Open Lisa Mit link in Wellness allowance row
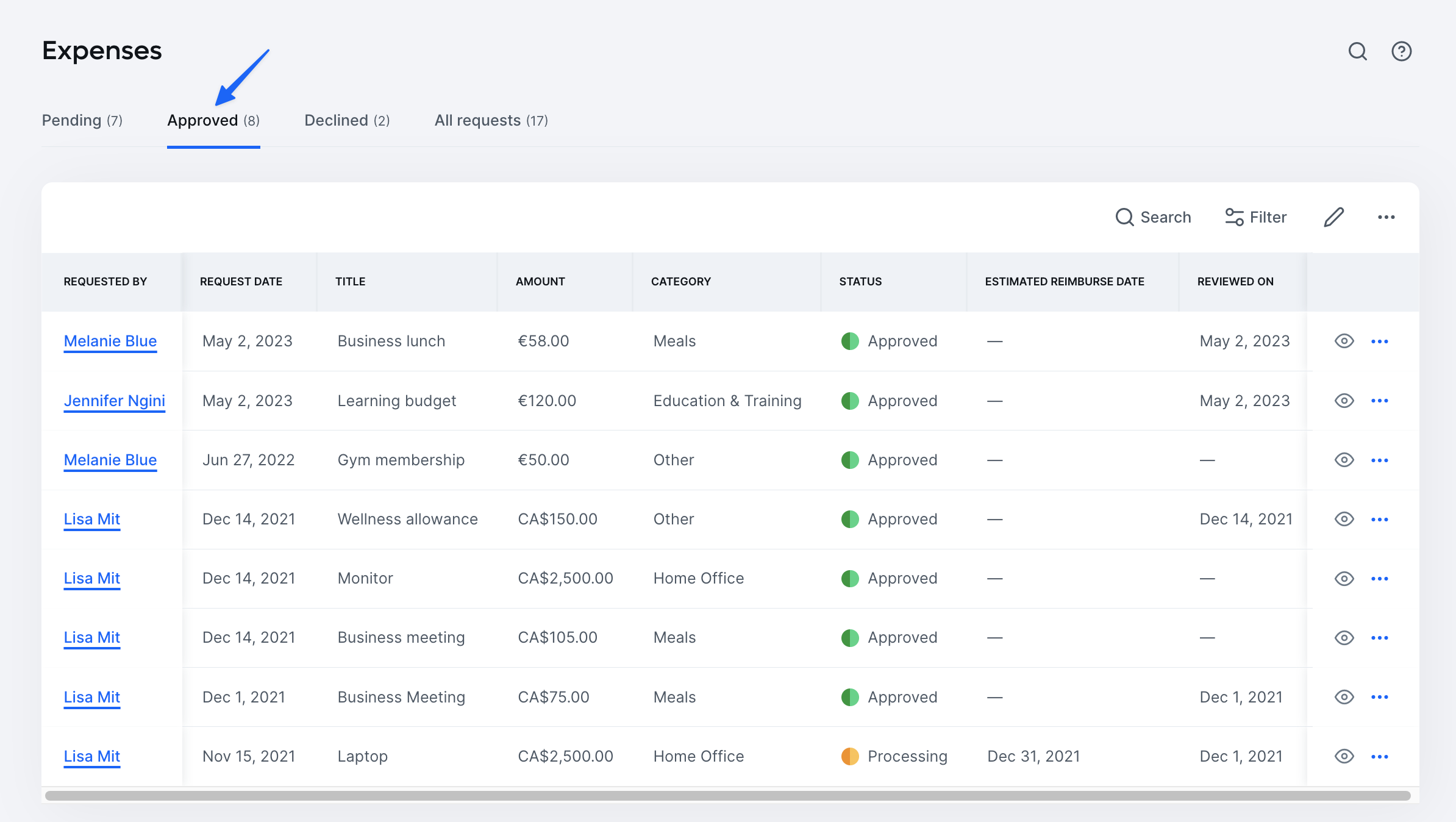Screen dimensions: 1456x822 (92, 519)
